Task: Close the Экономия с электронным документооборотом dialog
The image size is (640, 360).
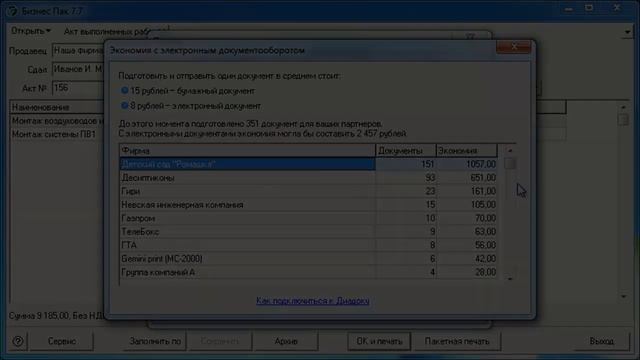Action: click(514, 47)
